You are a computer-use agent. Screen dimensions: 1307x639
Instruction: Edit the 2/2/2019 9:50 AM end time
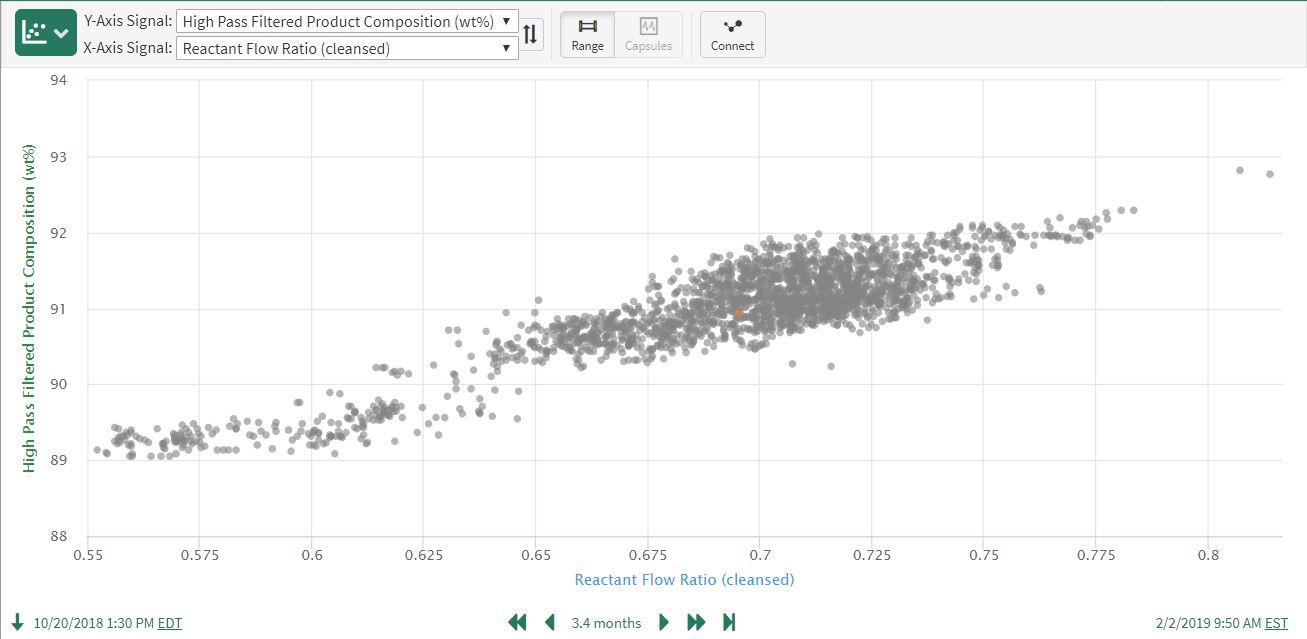(1208, 623)
